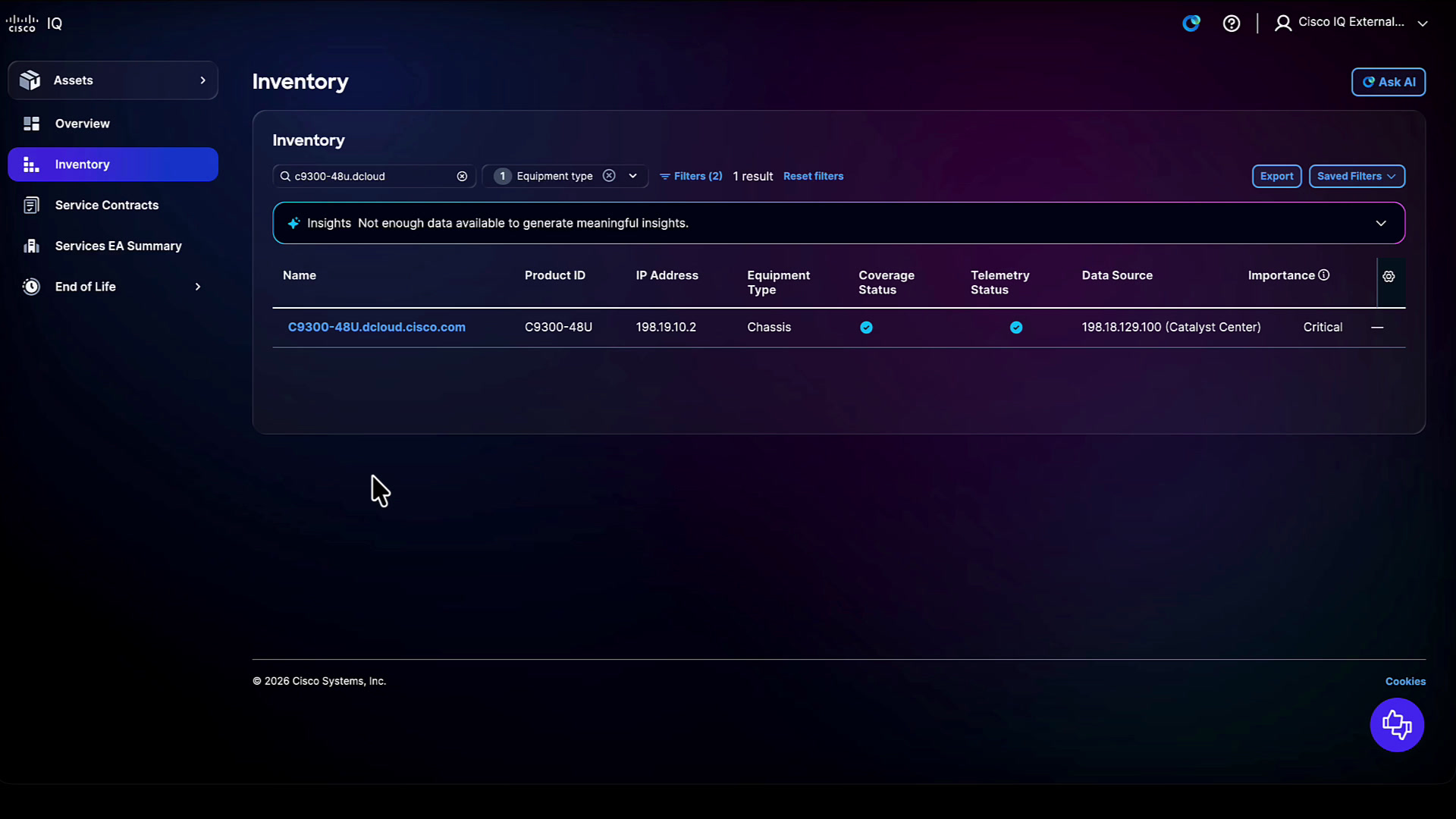
Task: Expand the Insights banner chevron
Action: [x=1381, y=223]
